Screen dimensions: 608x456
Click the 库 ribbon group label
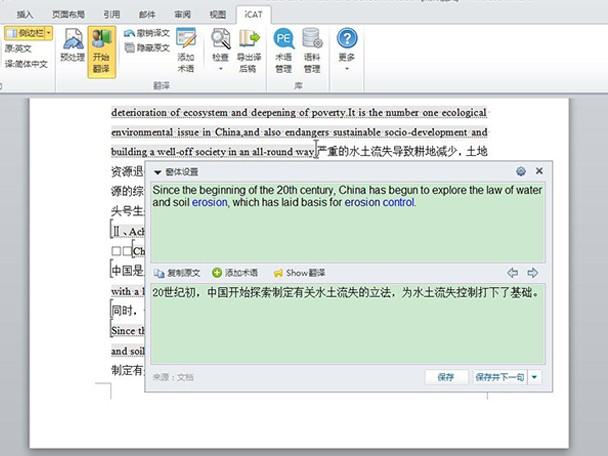click(x=298, y=86)
